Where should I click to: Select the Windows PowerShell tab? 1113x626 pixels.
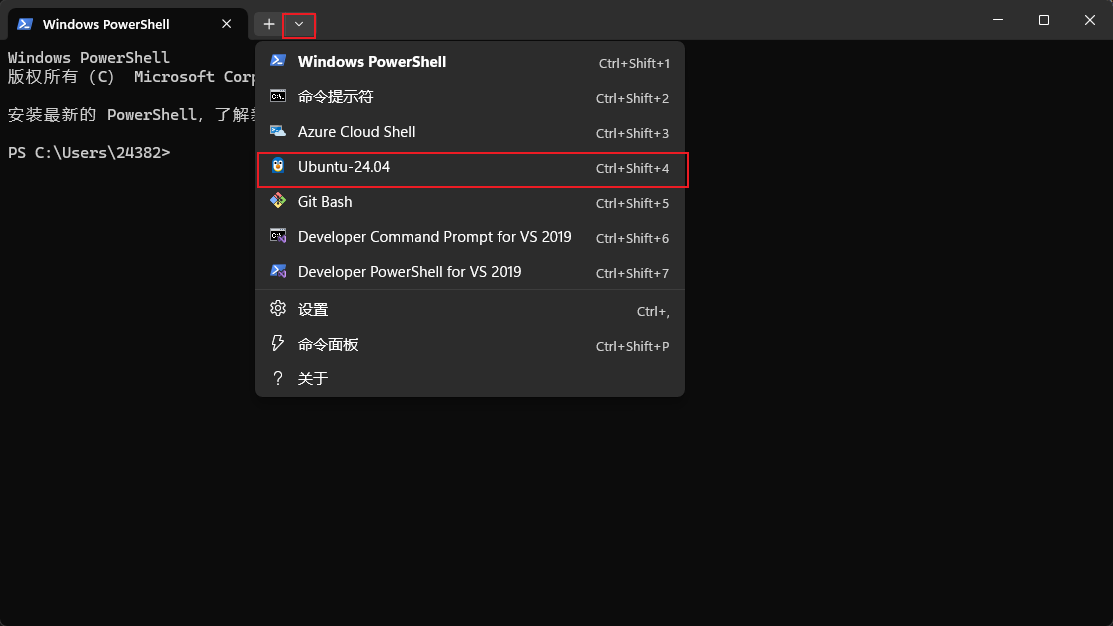point(127,24)
